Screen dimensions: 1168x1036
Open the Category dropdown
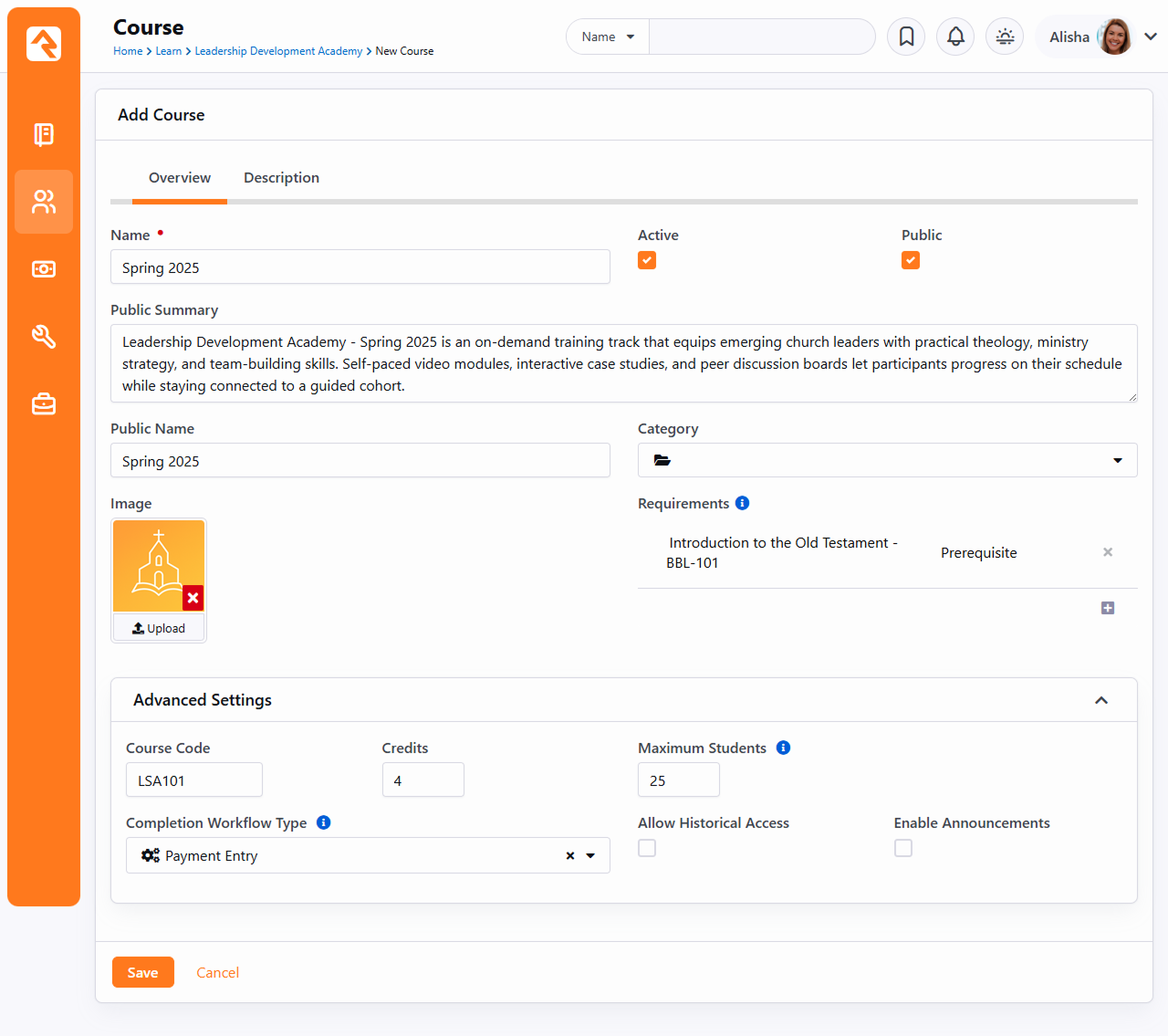[887, 460]
